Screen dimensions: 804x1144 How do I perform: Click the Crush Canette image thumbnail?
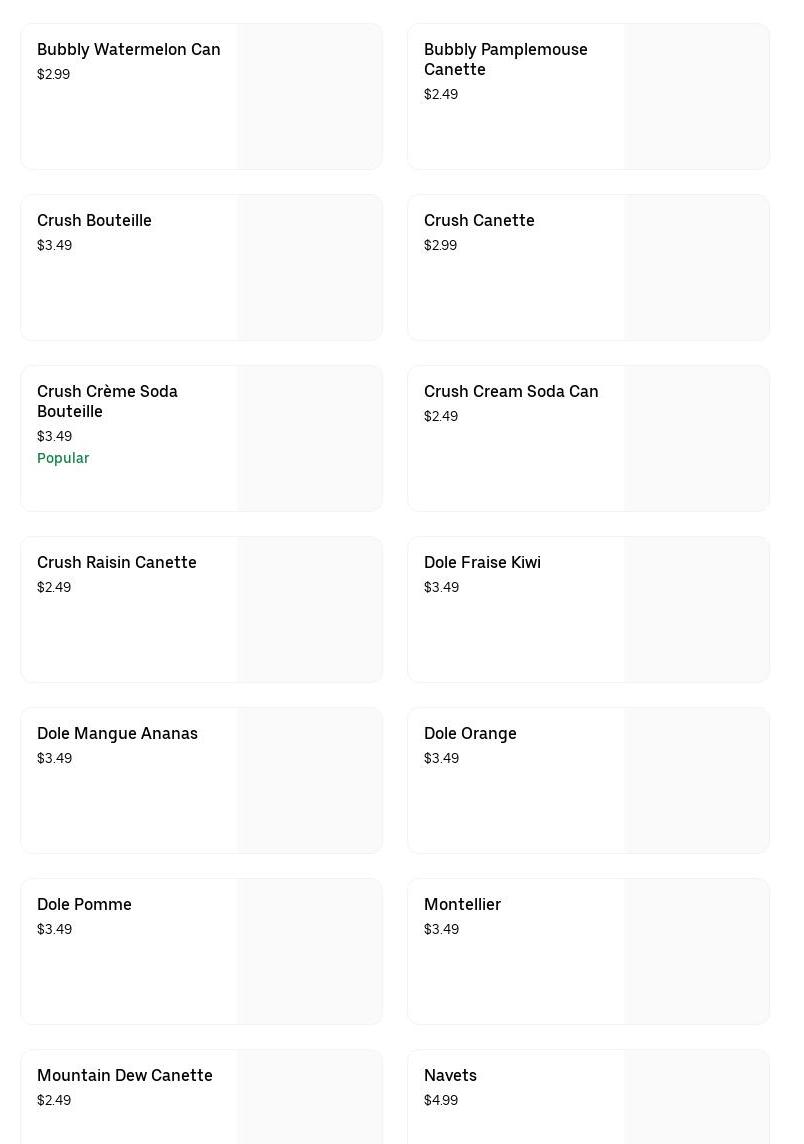pos(696,268)
